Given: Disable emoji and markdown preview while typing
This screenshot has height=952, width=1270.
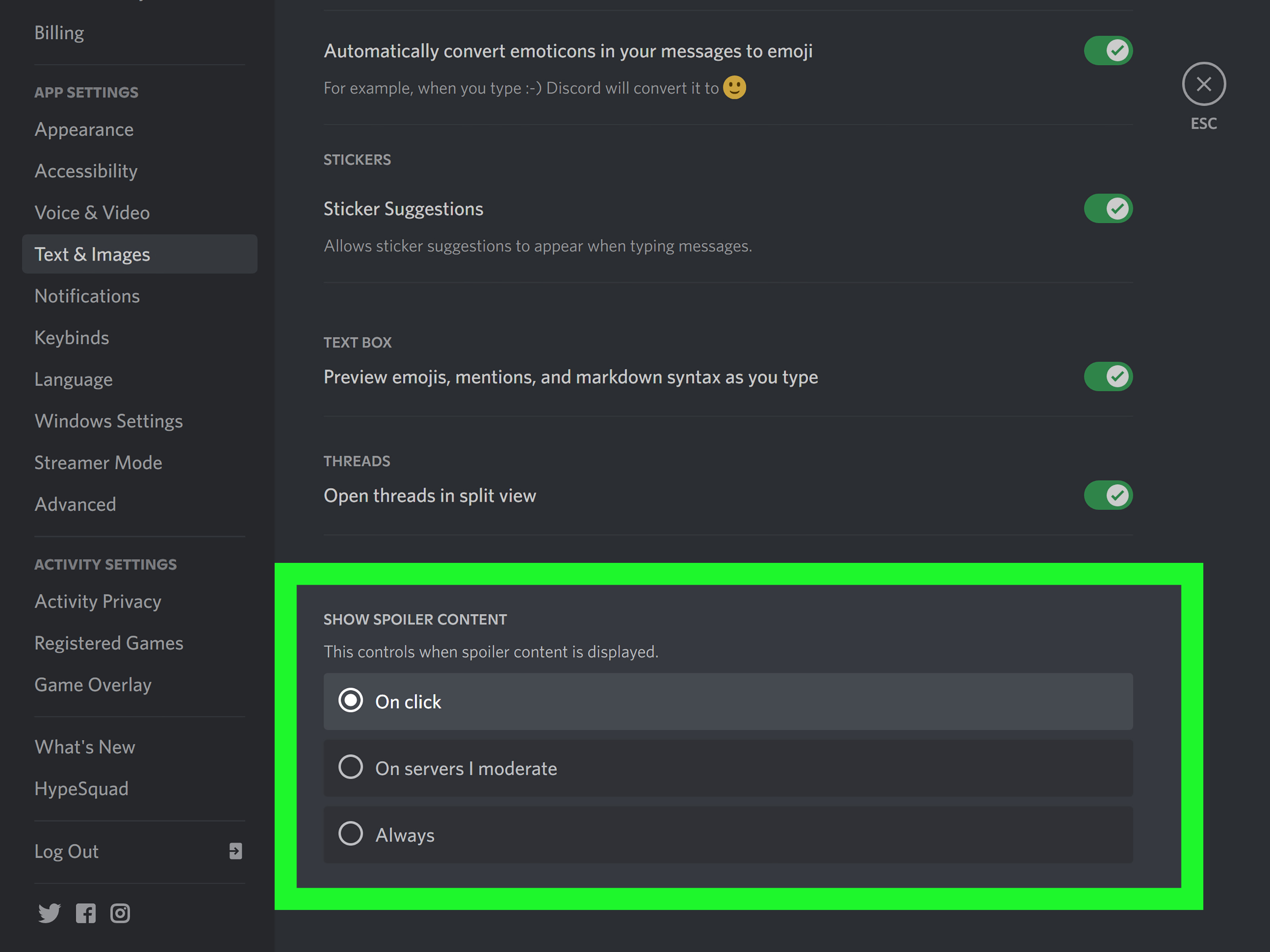Looking at the screenshot, I should [1108, 376].
